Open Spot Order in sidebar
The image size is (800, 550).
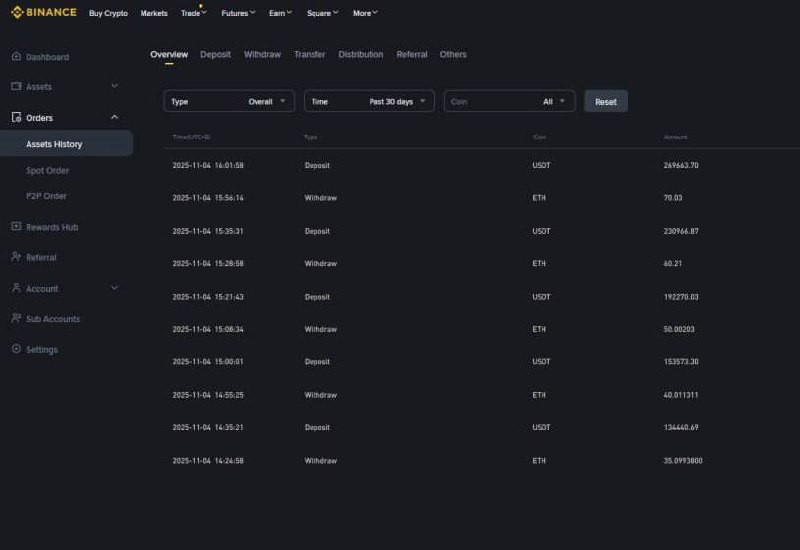[x=47, y=171]
